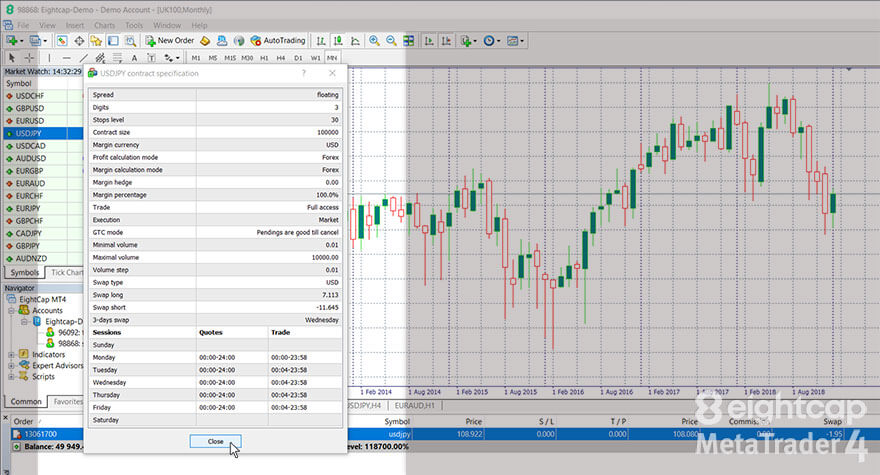Select the cursor arrow tool
Image resolution: width=880 pixels, height=475 pixels.
(x=11, y=57)
